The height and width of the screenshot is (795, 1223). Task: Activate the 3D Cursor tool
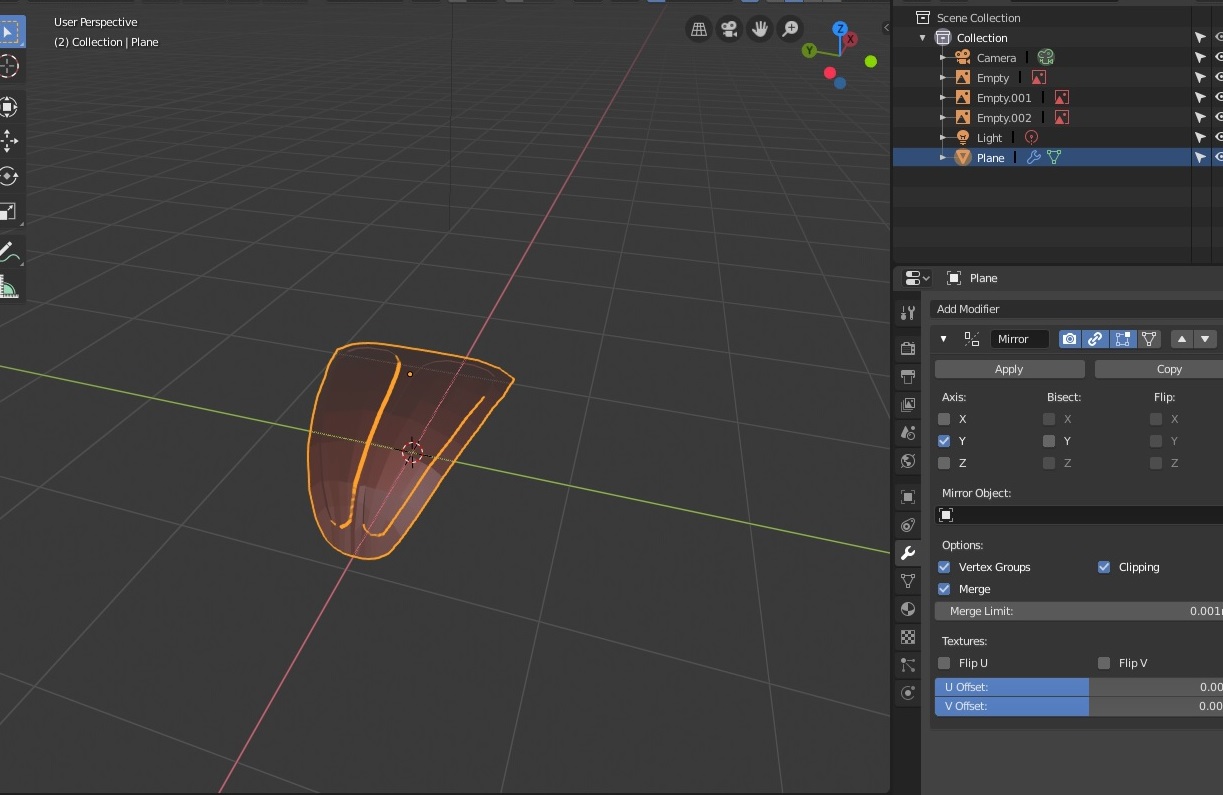8,67
